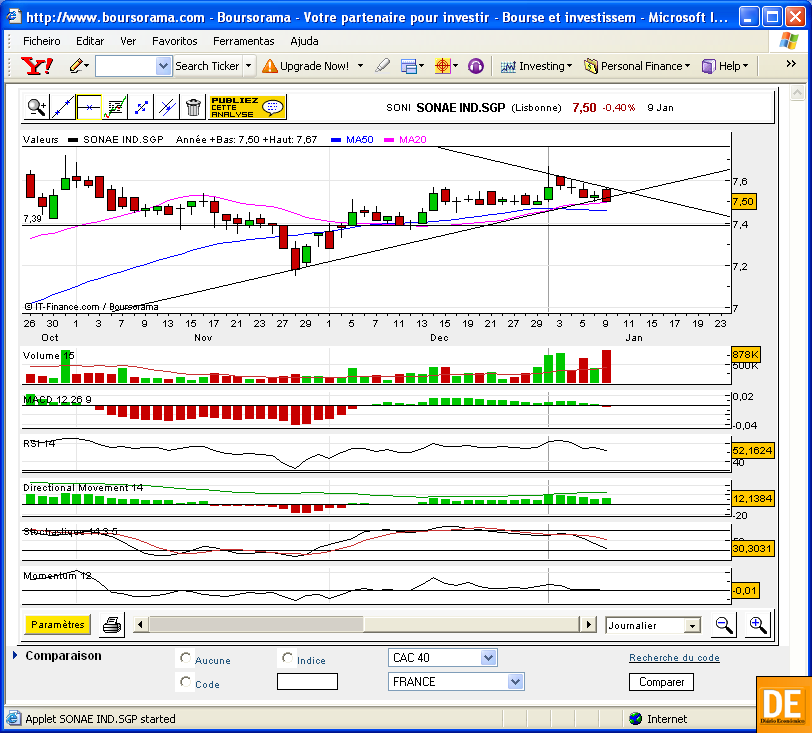The image size is (812, 733).
Task: Click the Recherche du code link
Action: coord(674,657)
